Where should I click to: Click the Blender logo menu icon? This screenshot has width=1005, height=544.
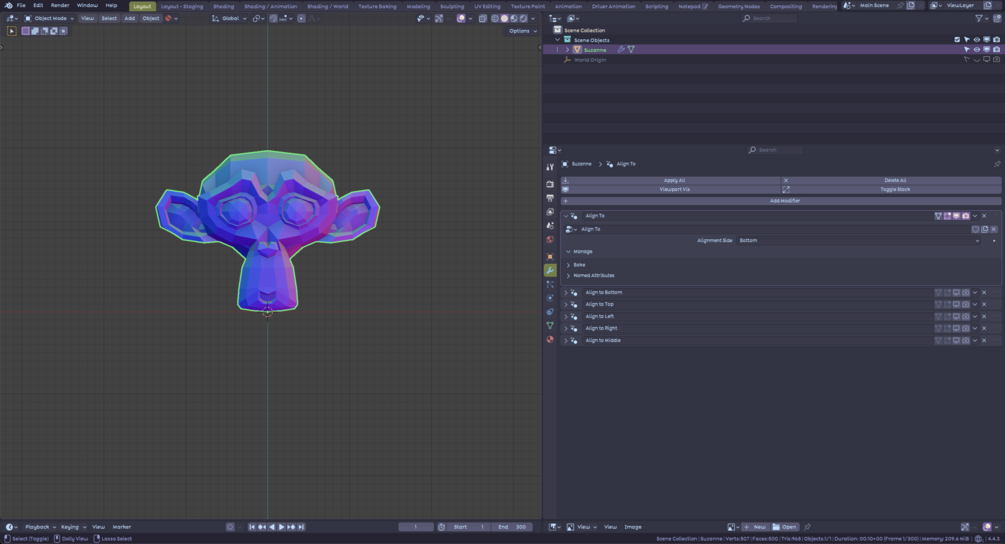tap(8, 5)
